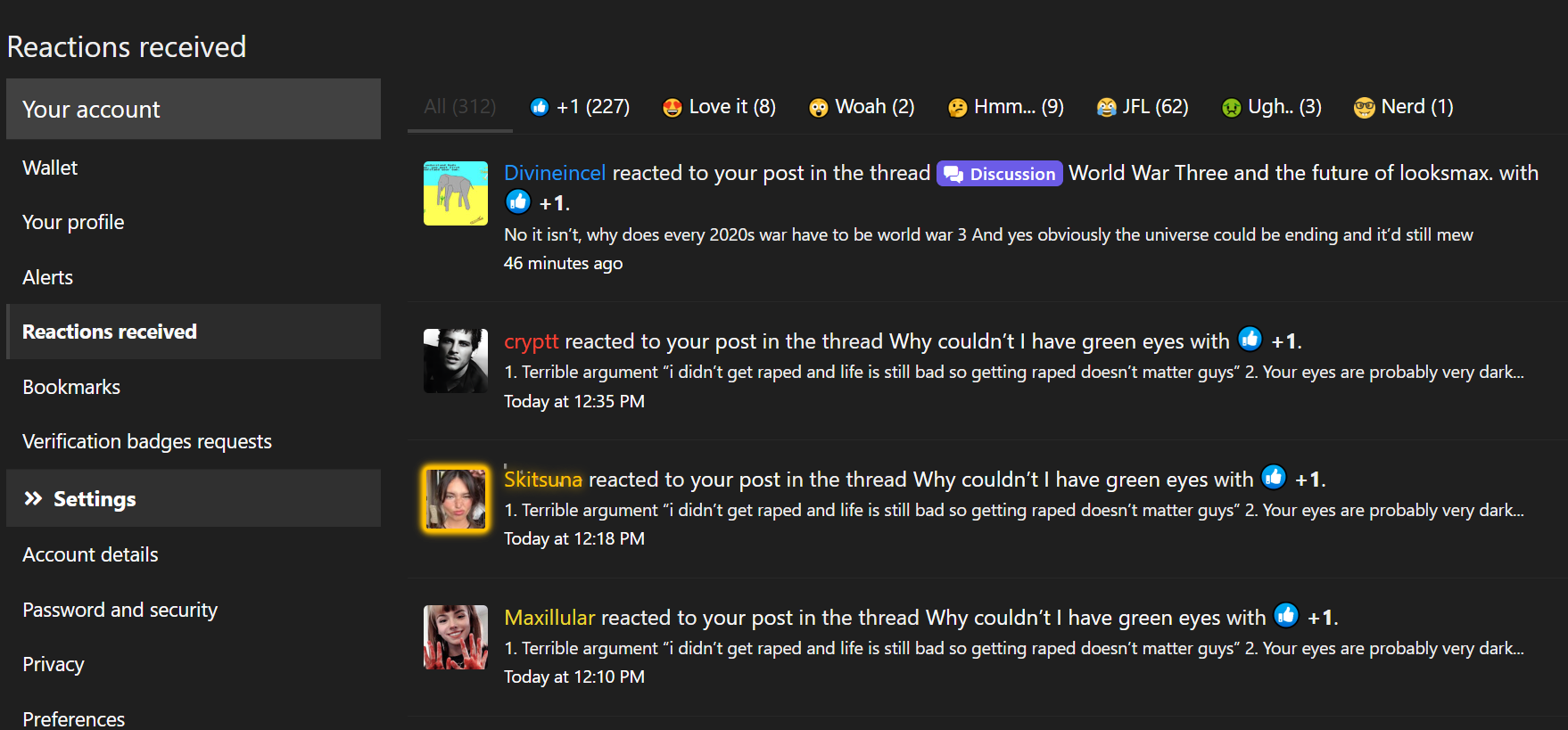The image size is (1568, 730).
Task: Go to Wallet in sidebar
Action: [x=50, y=168]
